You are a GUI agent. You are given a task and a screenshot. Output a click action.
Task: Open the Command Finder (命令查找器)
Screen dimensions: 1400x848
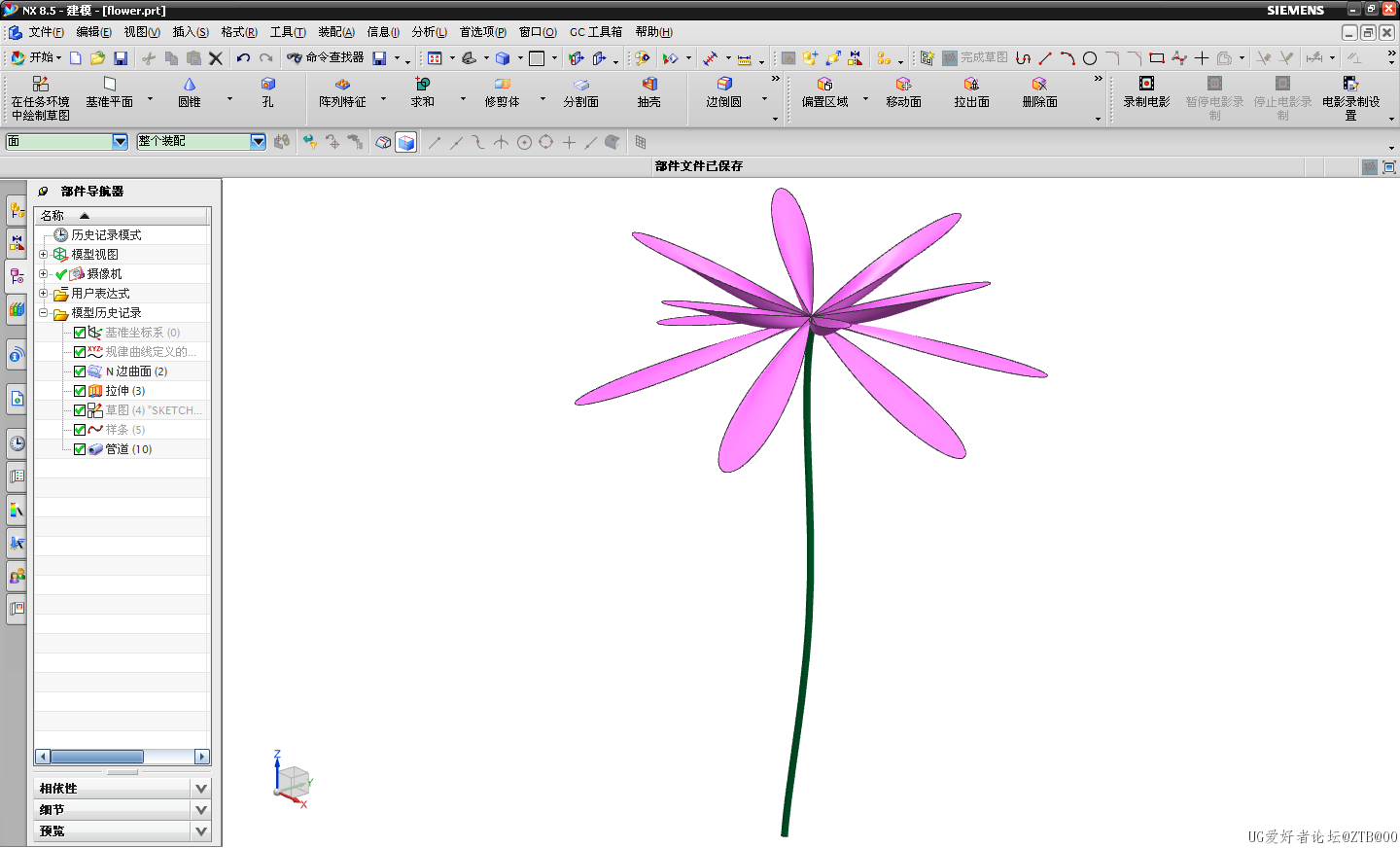[326, 57]
